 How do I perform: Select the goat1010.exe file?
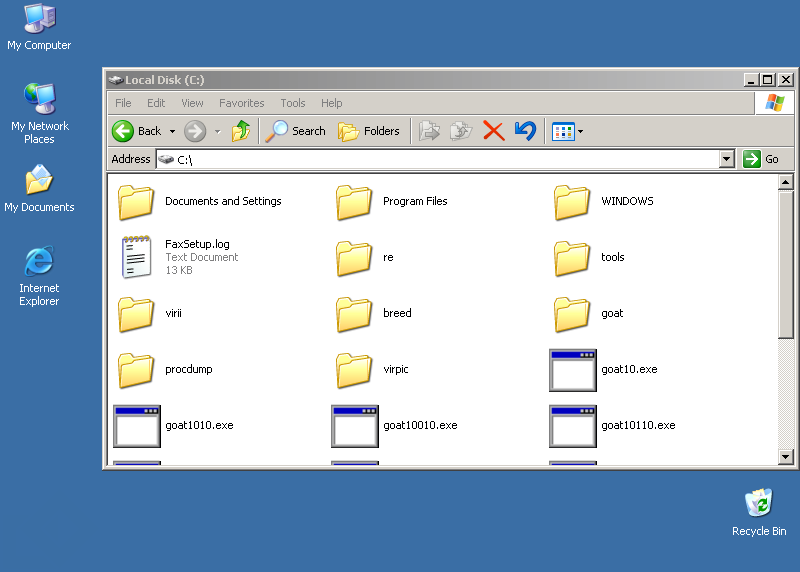click(173, 426)
